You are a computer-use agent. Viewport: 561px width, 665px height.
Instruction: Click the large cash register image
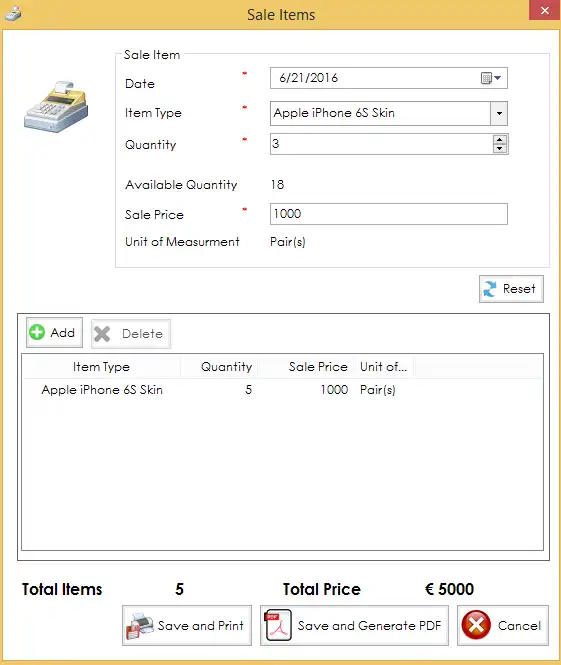56,106
